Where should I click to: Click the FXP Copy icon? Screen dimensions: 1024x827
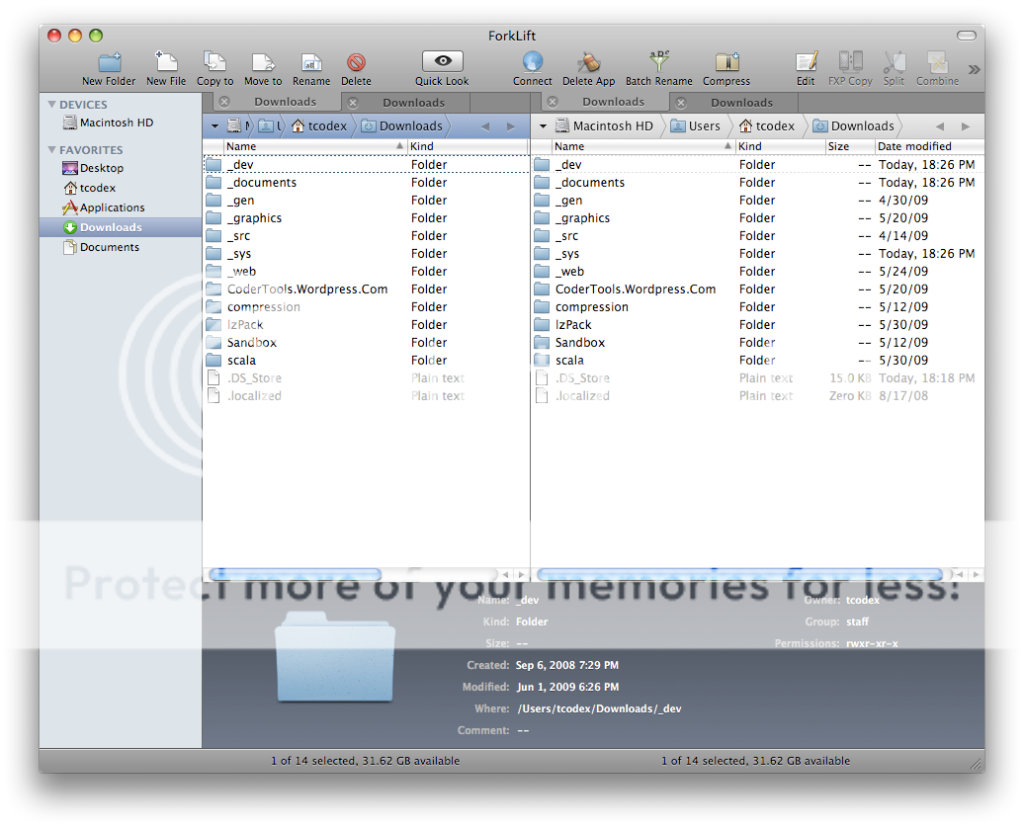850,62
